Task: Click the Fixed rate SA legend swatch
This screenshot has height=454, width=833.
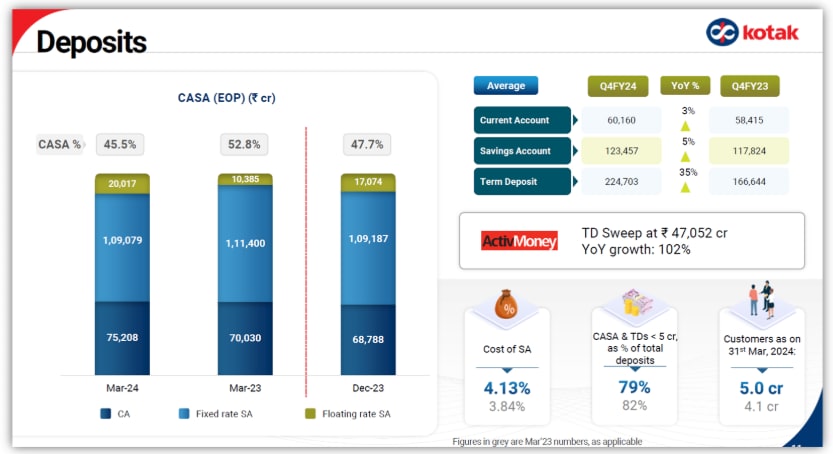Action: (x=186, y=413)
